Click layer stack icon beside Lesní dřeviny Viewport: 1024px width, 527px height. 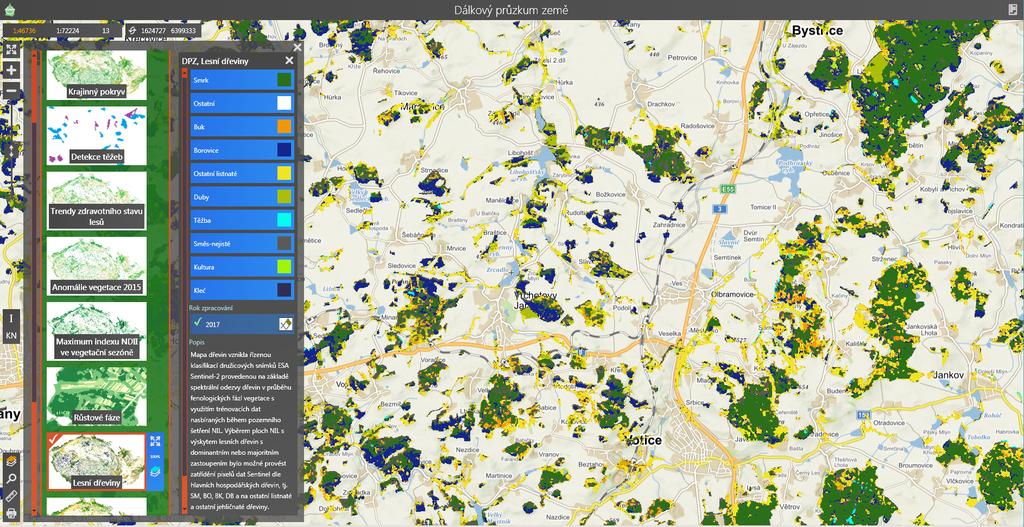tap(155, 472)
